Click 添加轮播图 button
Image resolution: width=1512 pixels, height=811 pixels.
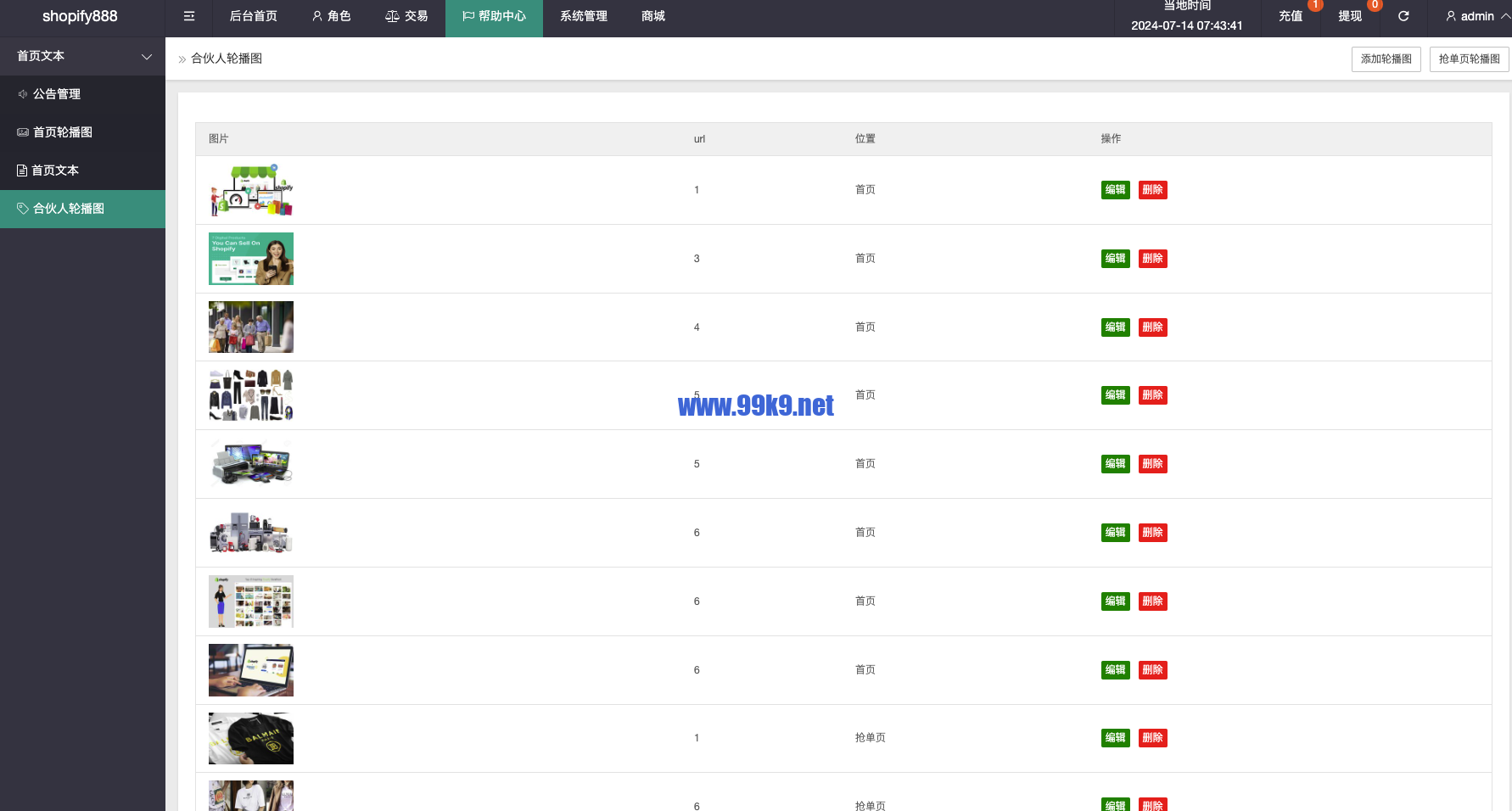point(1386,59)
